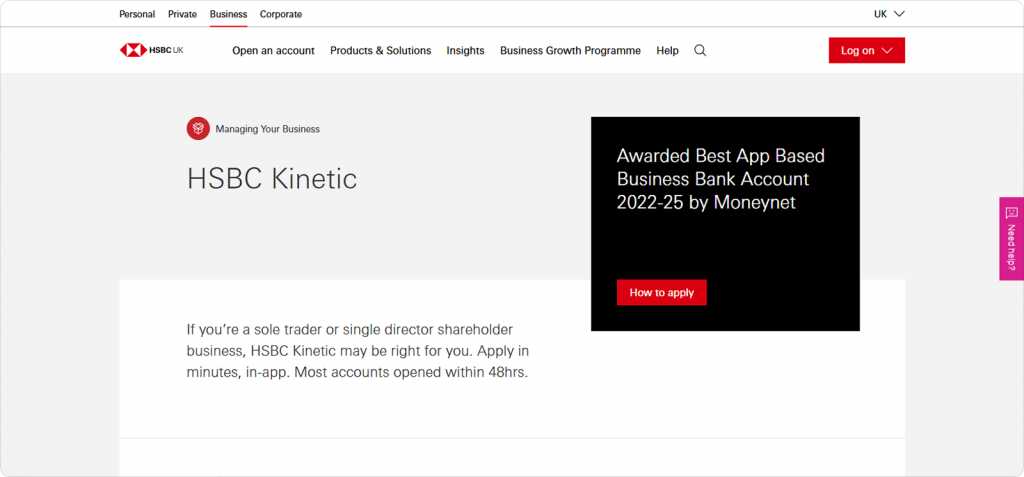The image size is (1024, 477).
Task: Click the HSBC Kinetic page heading
Action: pos(271,179)
